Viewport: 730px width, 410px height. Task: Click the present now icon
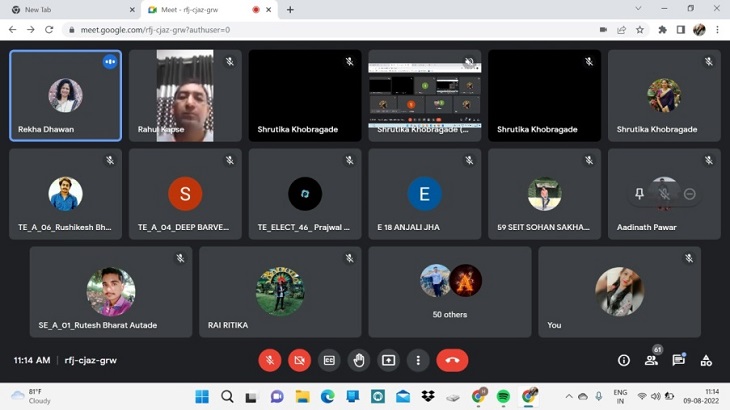[x=389, y=360]
